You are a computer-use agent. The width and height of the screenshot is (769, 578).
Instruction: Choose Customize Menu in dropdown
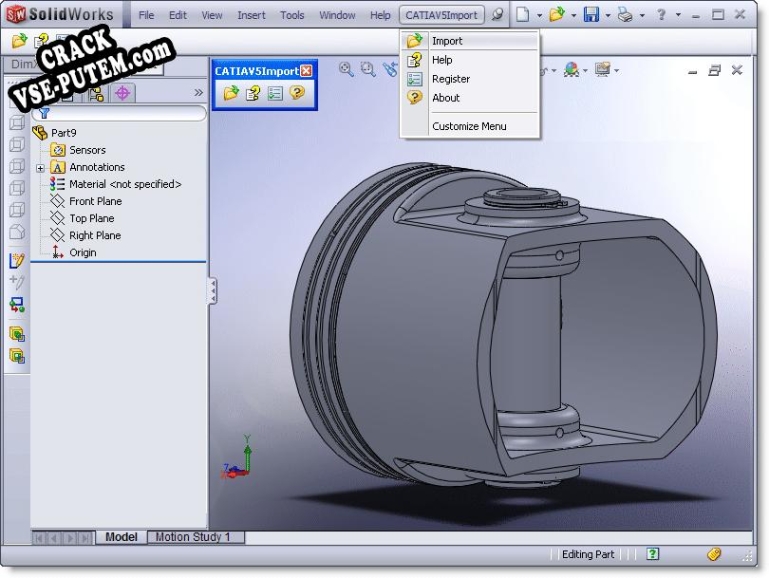click(470, 126)
